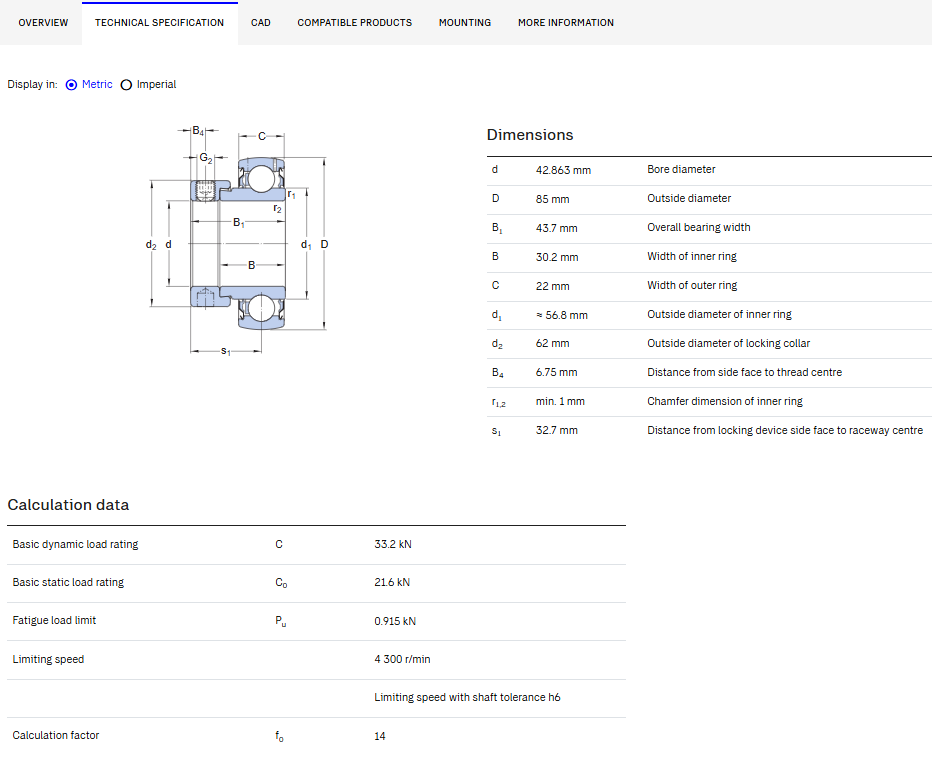932x760 pixels.
Task: Click the bearing cross-section diagram
Action: (238, 241)
